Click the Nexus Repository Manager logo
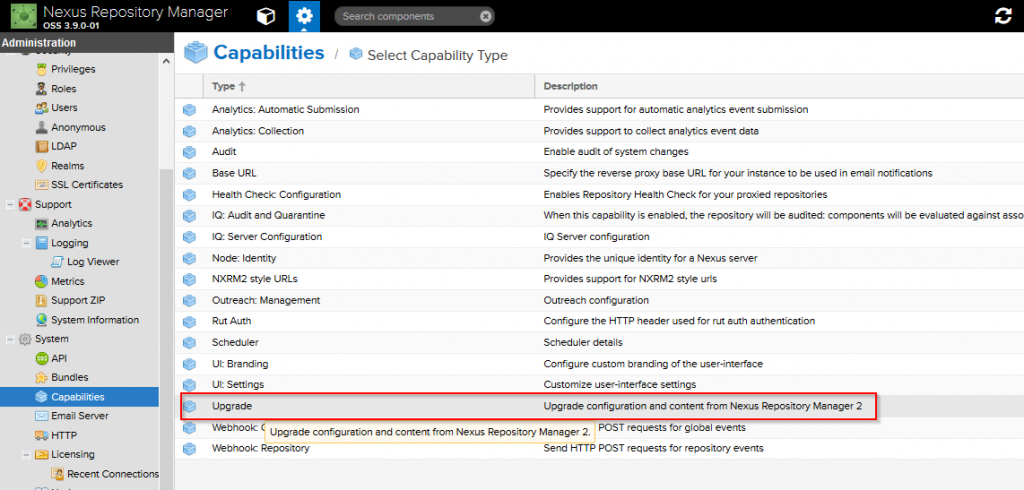The image size is (1024, 490). pyautogui.click(x=21, y=17)
